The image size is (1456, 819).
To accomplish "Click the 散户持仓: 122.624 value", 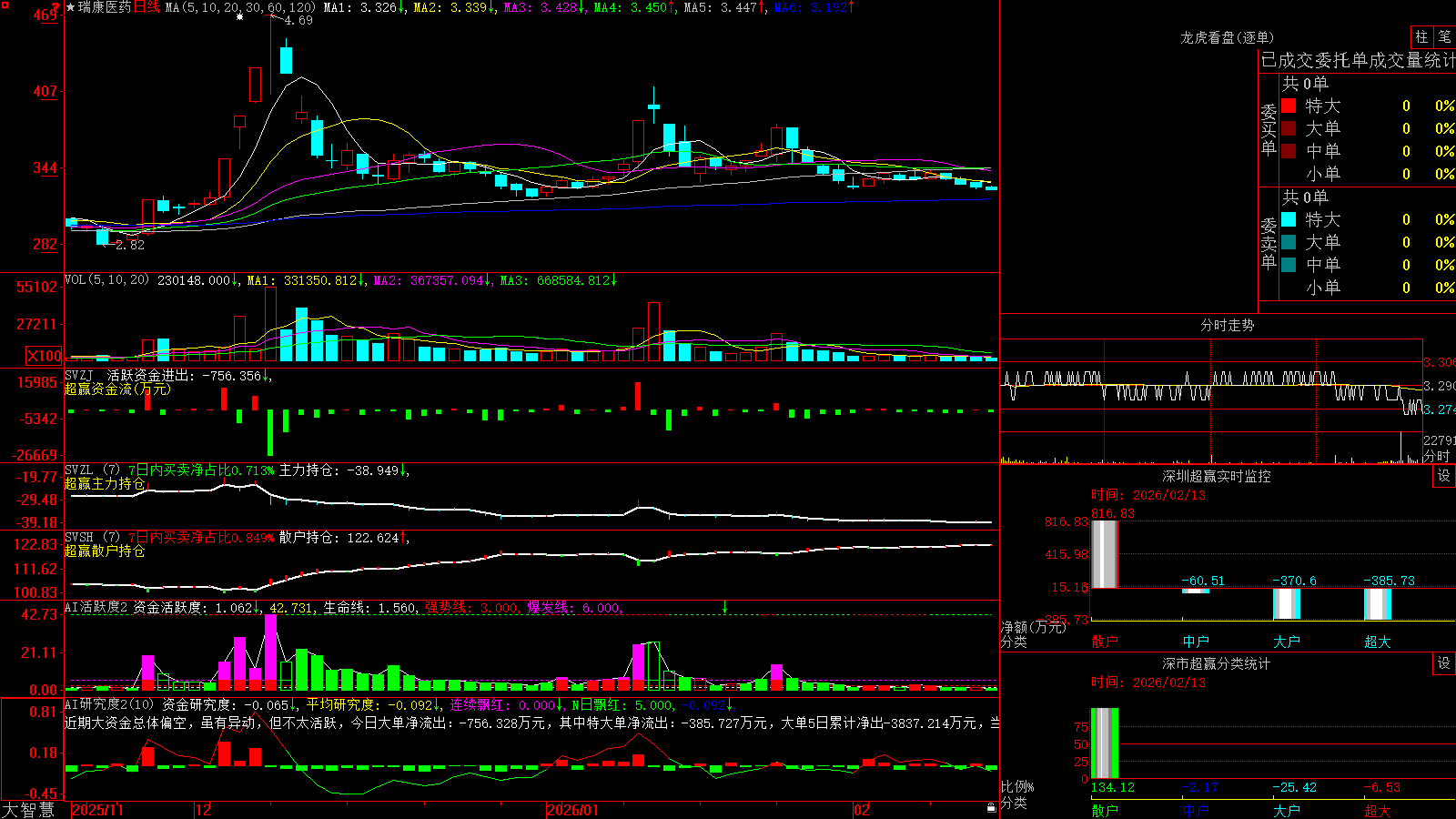I will tap(343, 538).
